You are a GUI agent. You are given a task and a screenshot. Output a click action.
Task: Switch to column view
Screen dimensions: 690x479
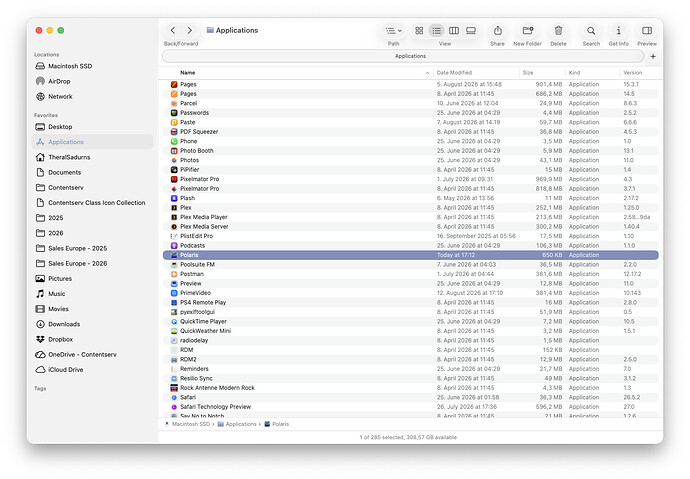click(454, 30)
